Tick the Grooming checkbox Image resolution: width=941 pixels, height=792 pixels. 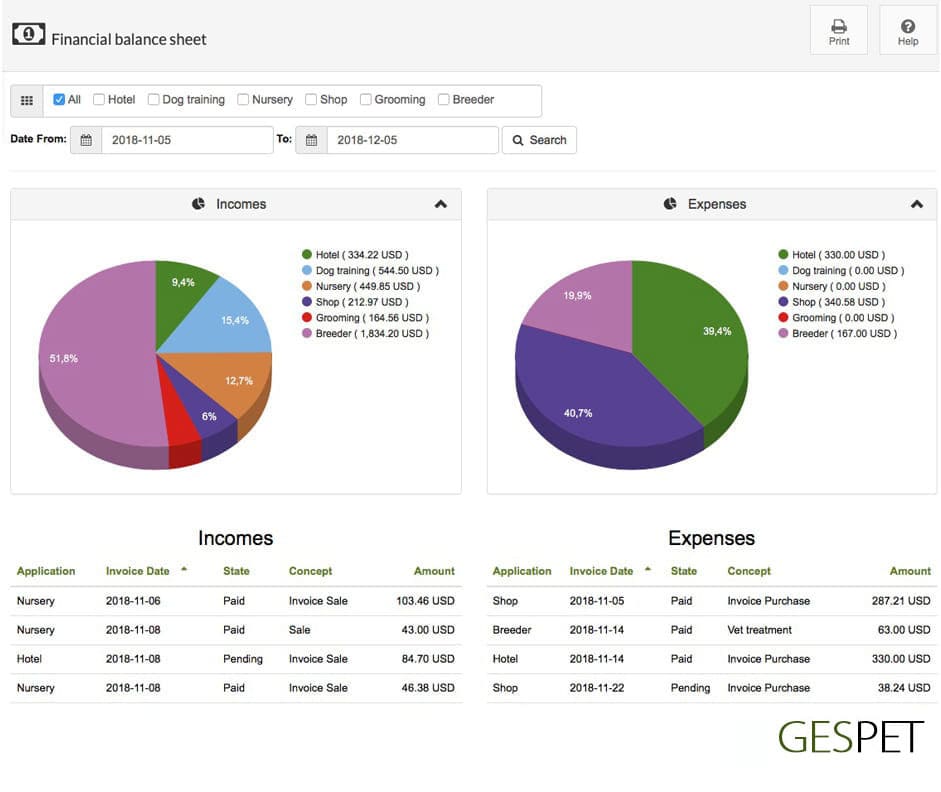365,100
